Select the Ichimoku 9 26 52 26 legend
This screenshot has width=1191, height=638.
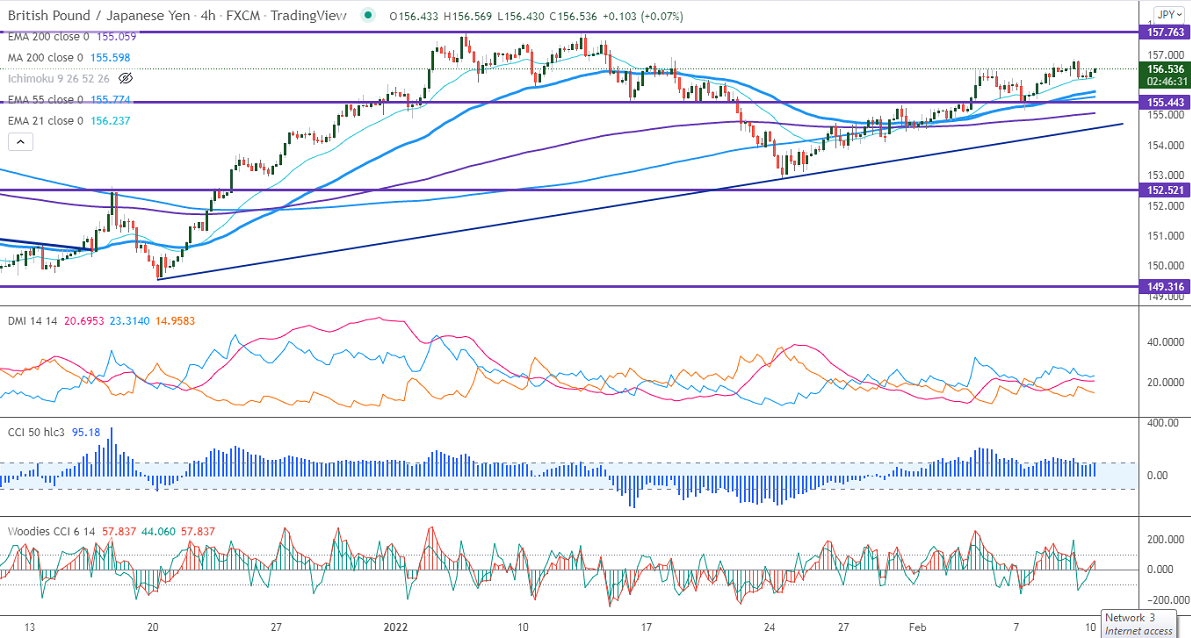(58, 78)
